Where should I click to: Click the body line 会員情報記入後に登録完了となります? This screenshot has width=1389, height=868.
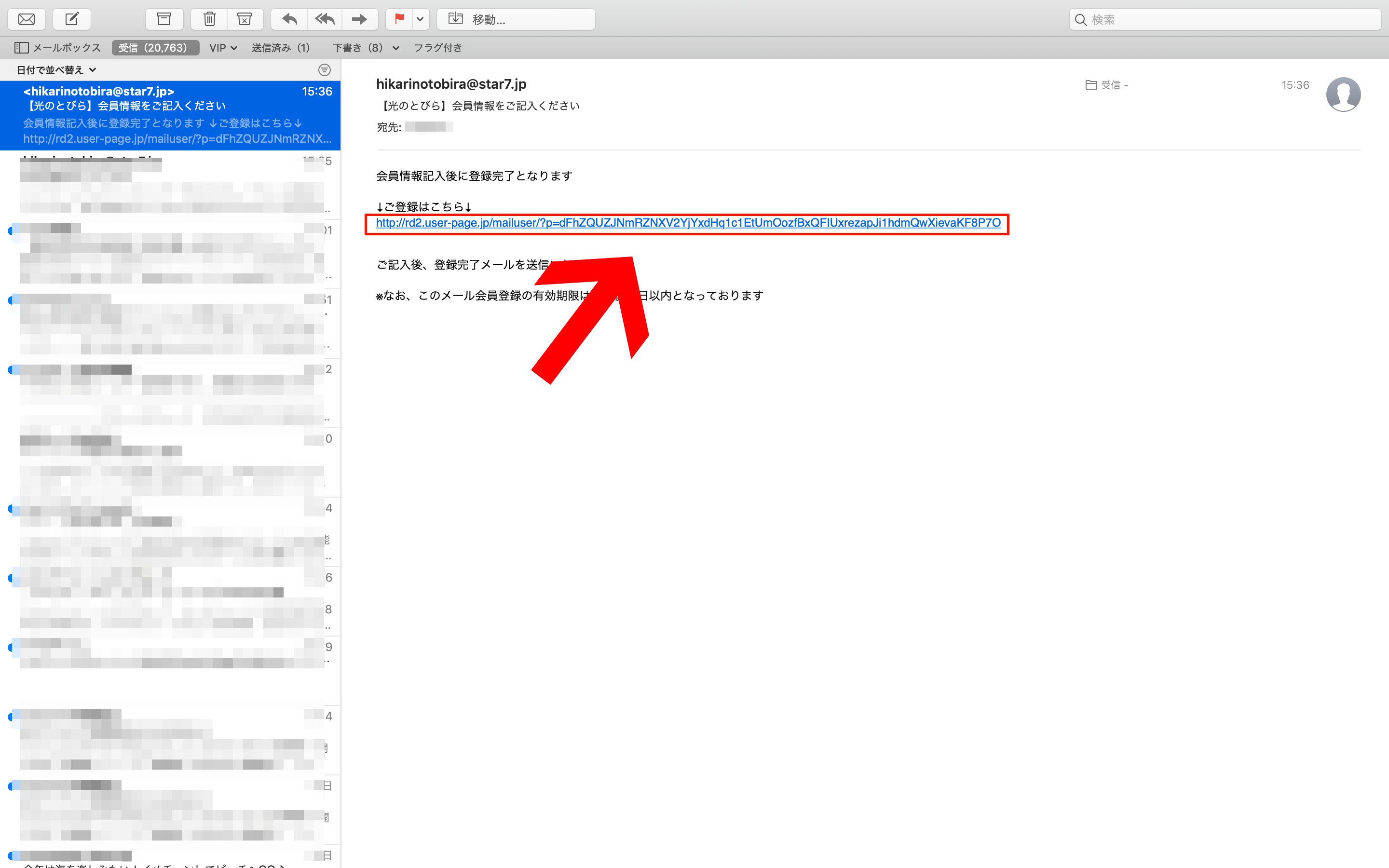(474, 176)
